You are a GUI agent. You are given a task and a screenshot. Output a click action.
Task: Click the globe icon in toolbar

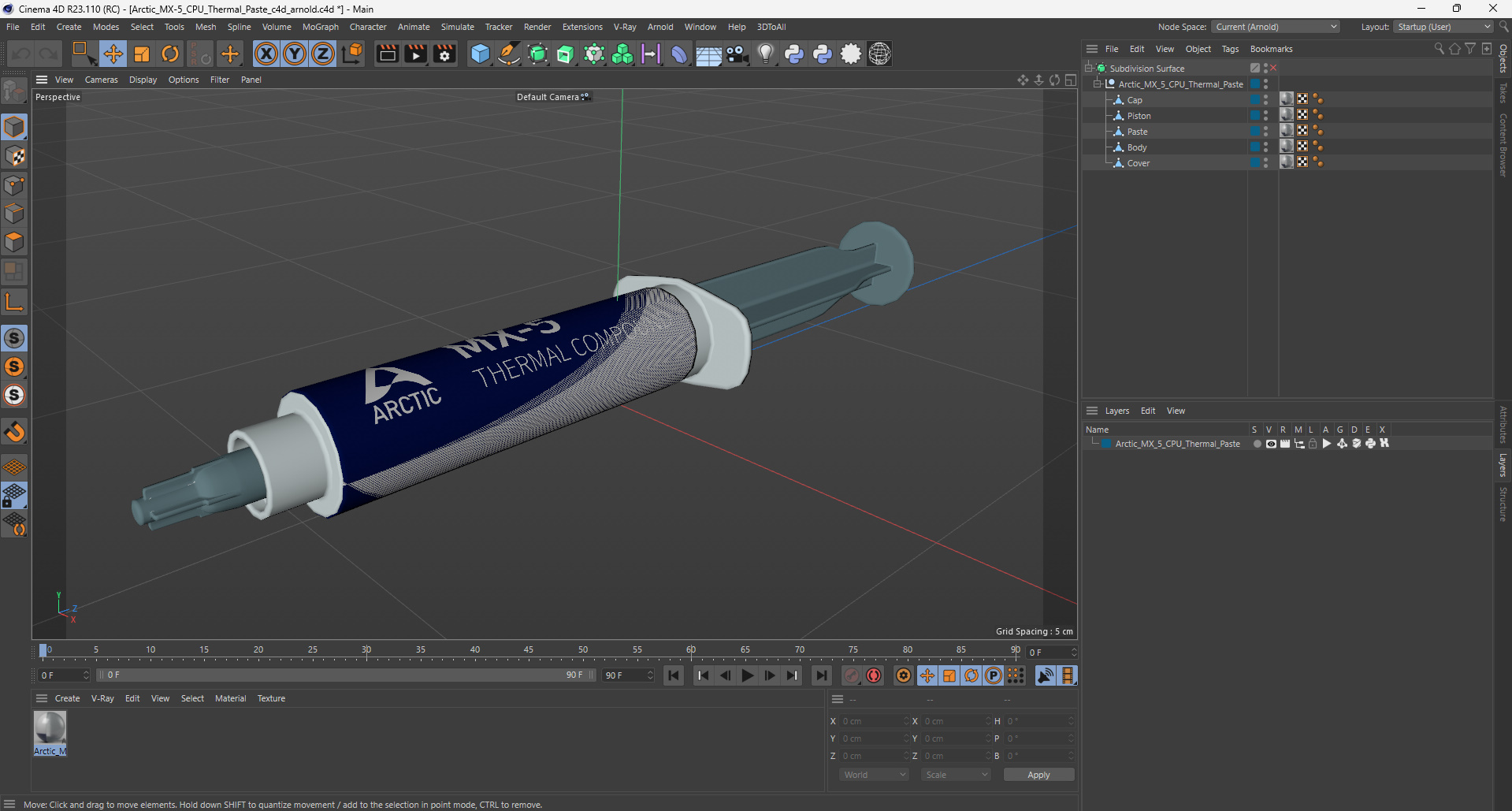click(879, 54)
